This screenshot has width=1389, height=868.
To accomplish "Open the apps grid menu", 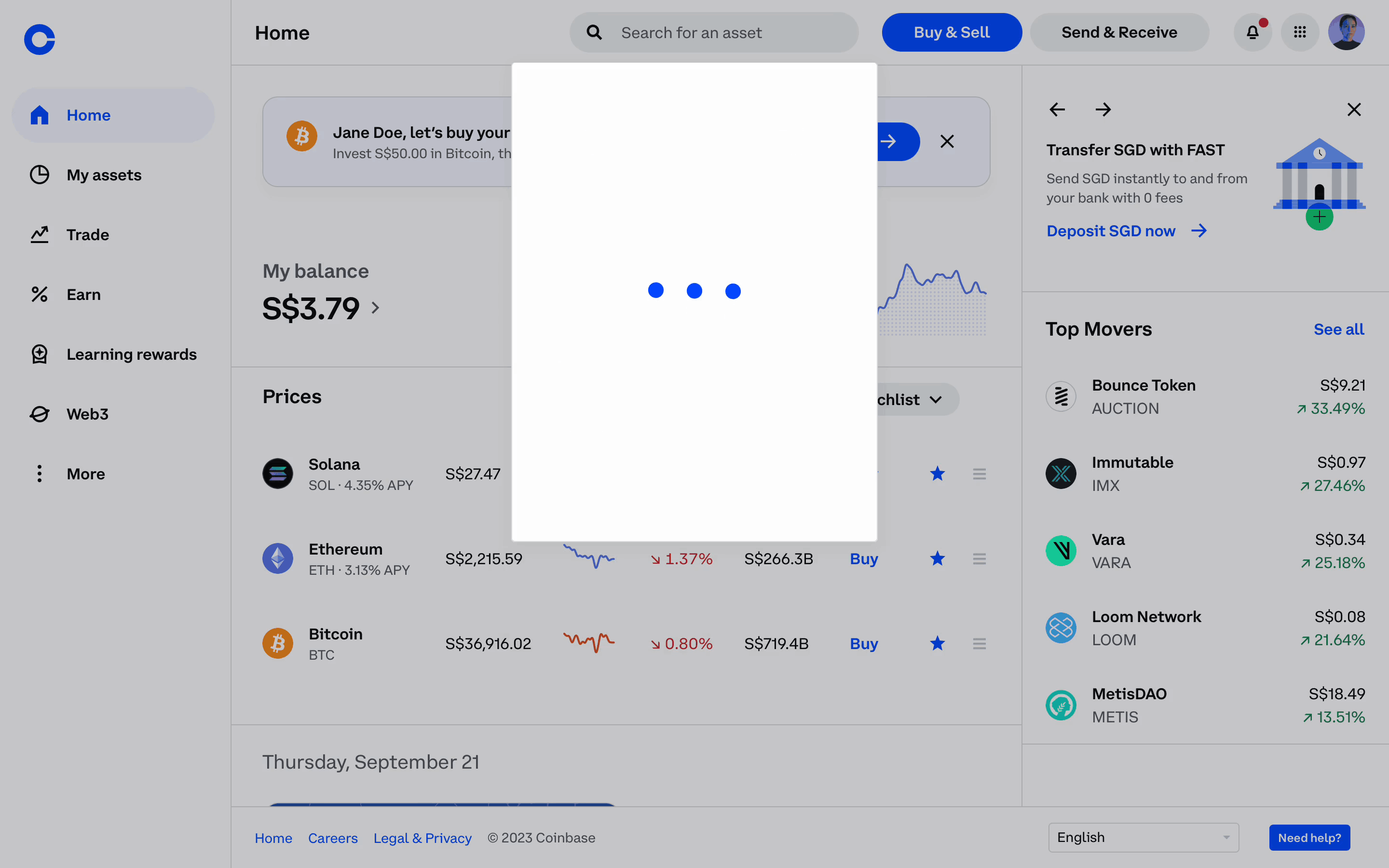I will click(x=1299, y=33).
